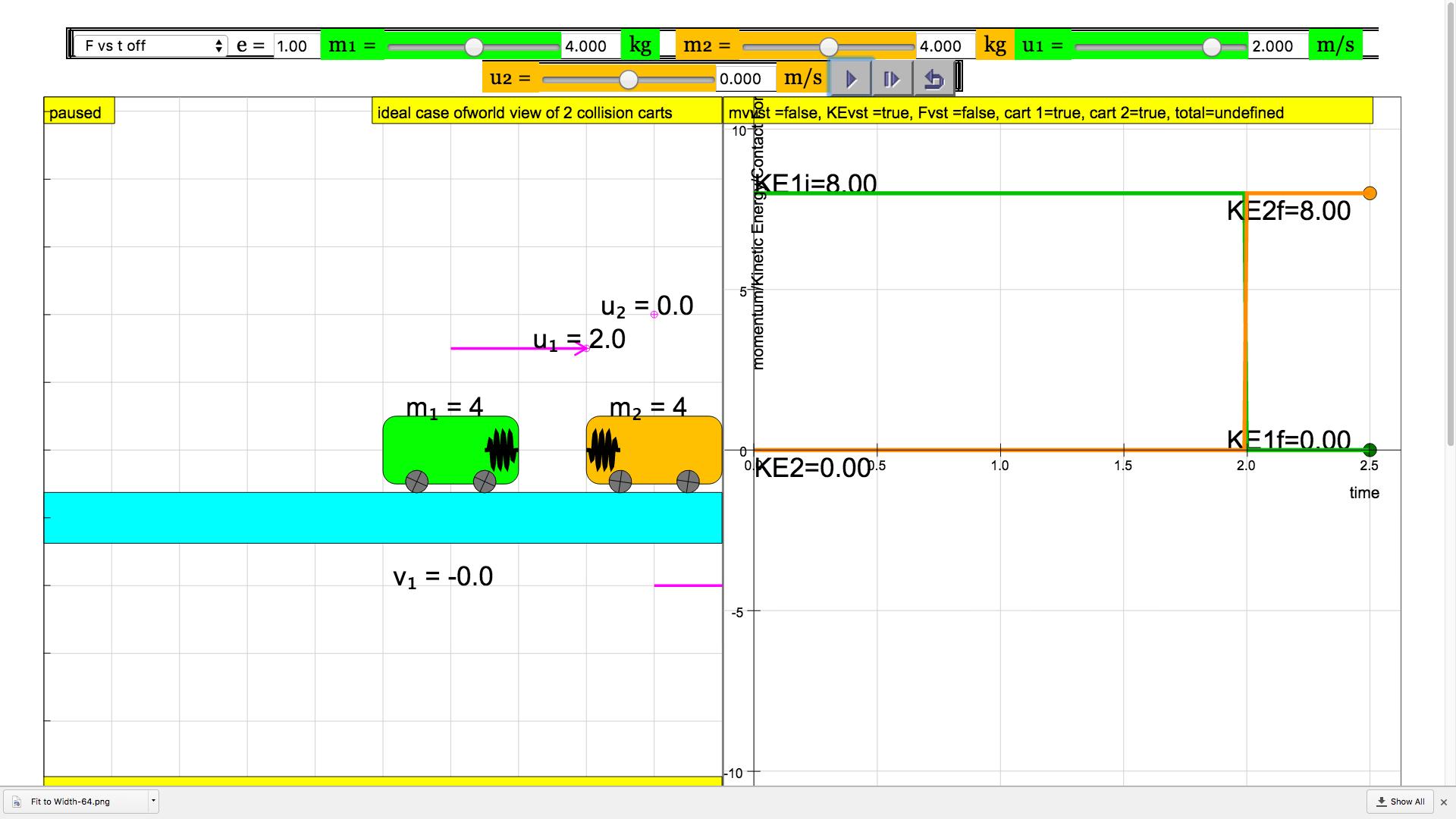Click the 'paused' status label
This screenshot has height=819, width=1456.
pyautogui.click(x=79, y=112)
